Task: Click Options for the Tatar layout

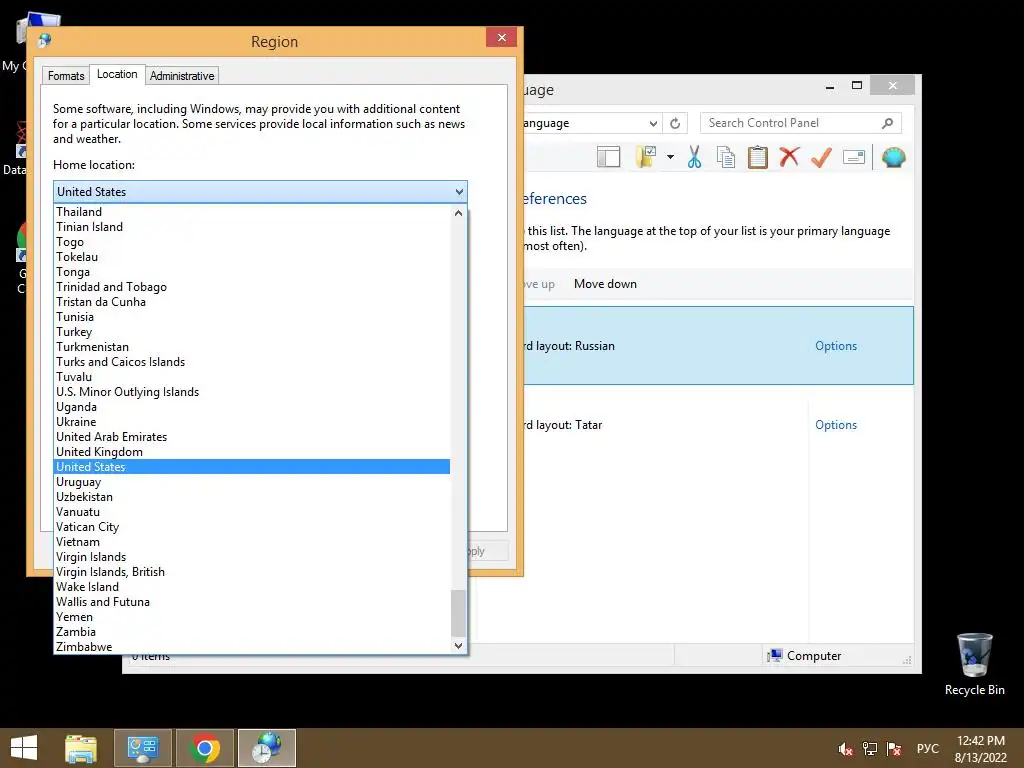Action: 836,425
